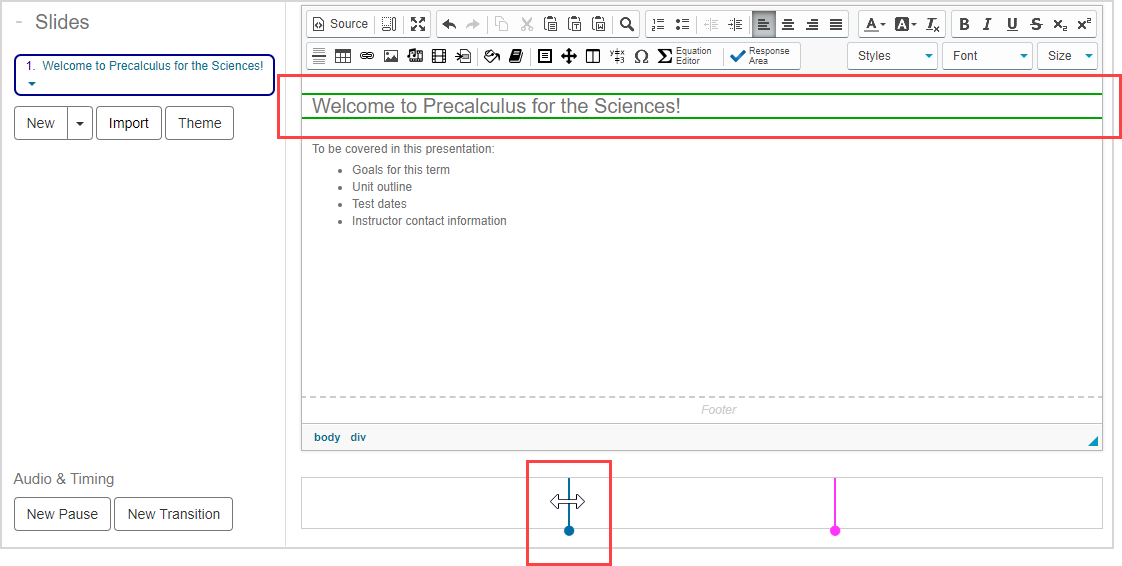Screen dimensions: 1122x566
Task: Open the dropdown arrow beside New
Action: (79, 123)
